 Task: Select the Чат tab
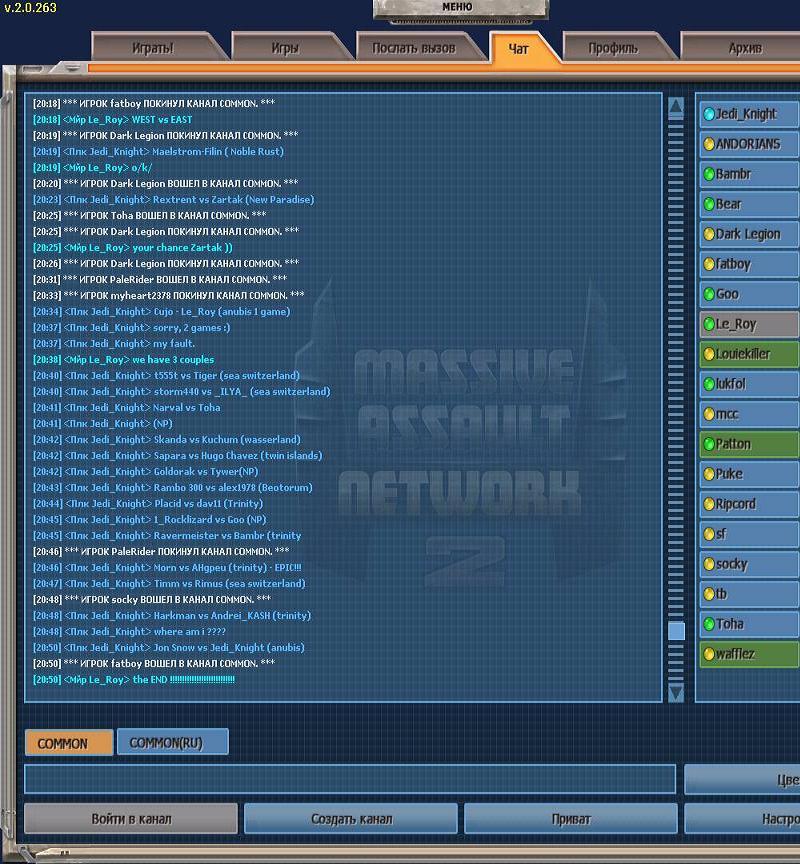518,48
